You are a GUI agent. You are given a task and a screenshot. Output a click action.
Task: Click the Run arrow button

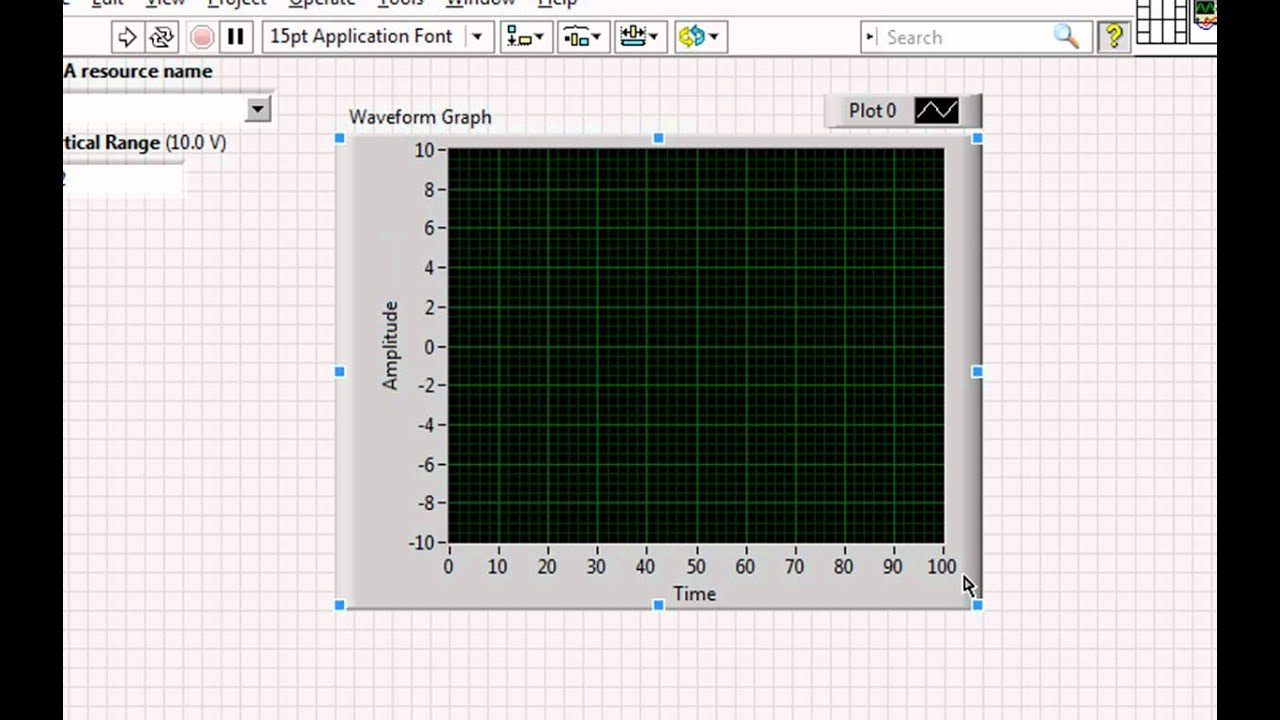tap(127, 37)
